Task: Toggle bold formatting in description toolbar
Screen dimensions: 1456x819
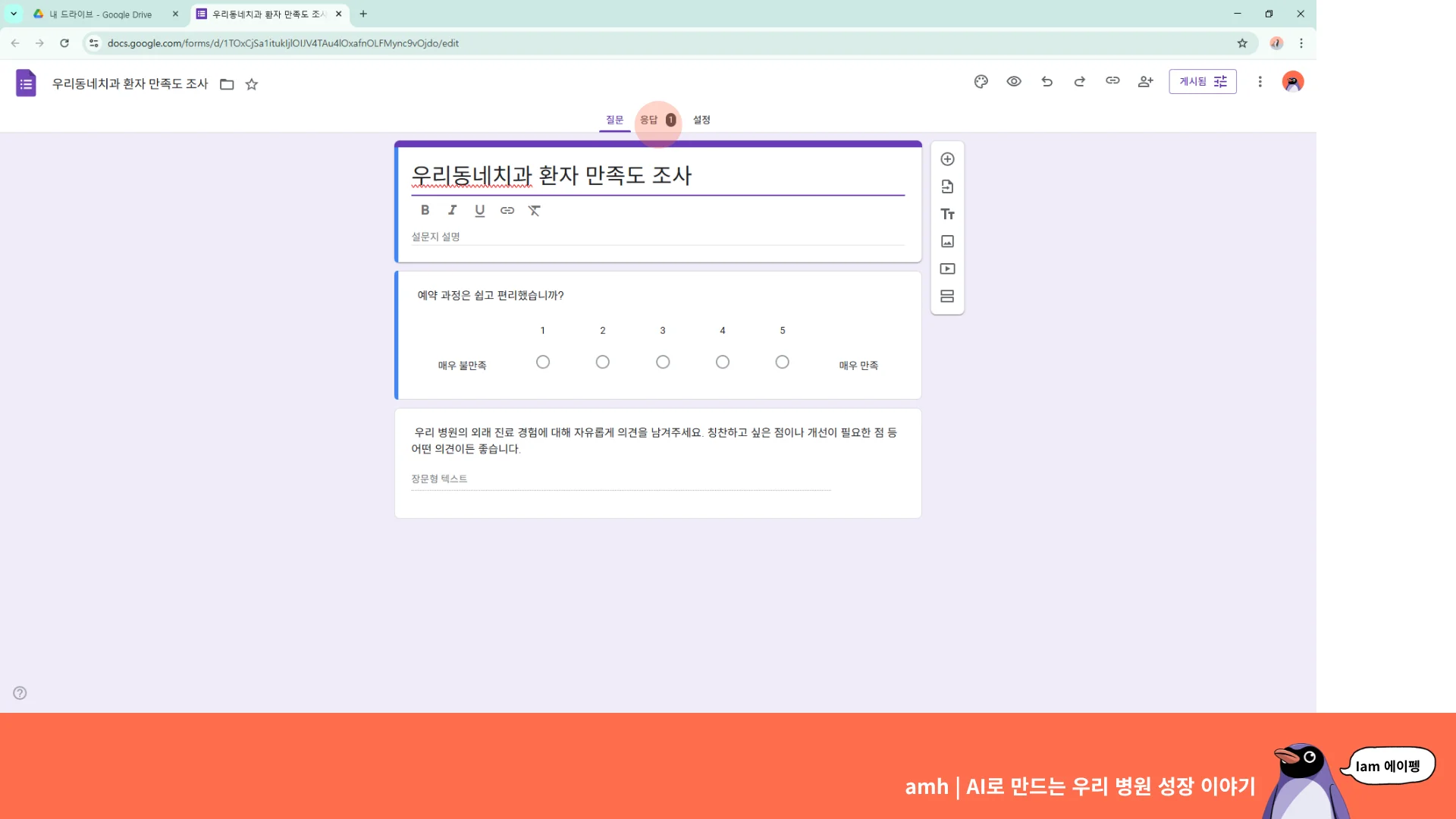Action: click(x=425, y=211)
